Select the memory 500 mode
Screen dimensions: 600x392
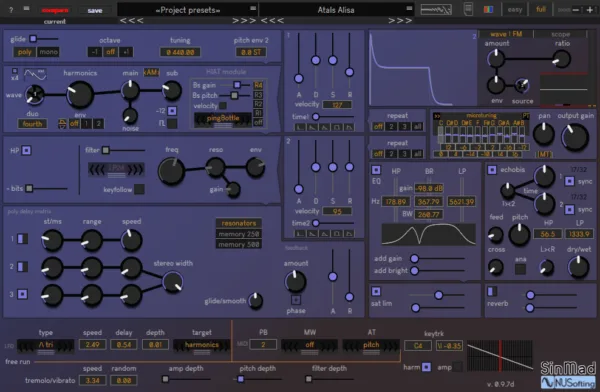[239, 244]
